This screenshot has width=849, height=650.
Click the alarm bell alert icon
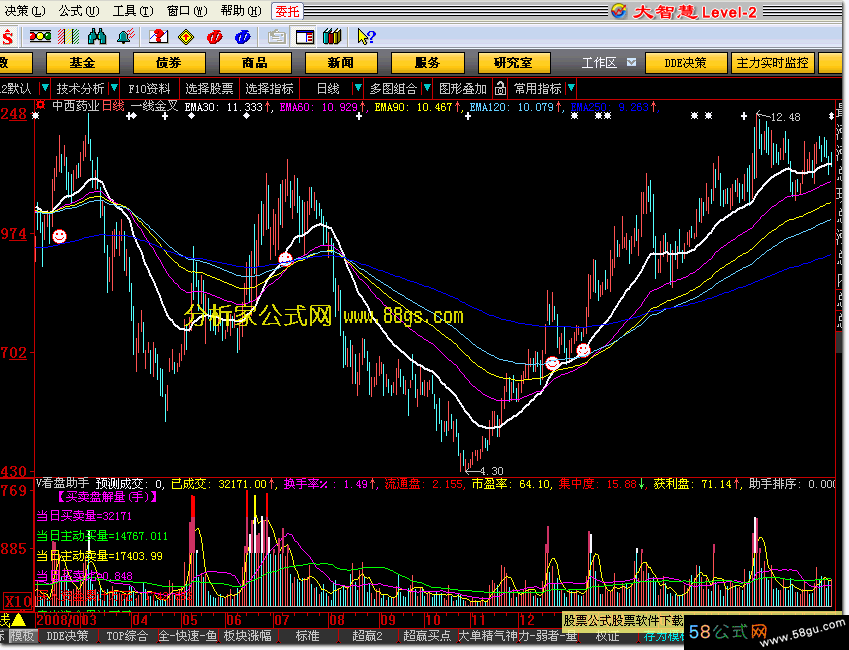click(126, 37)
